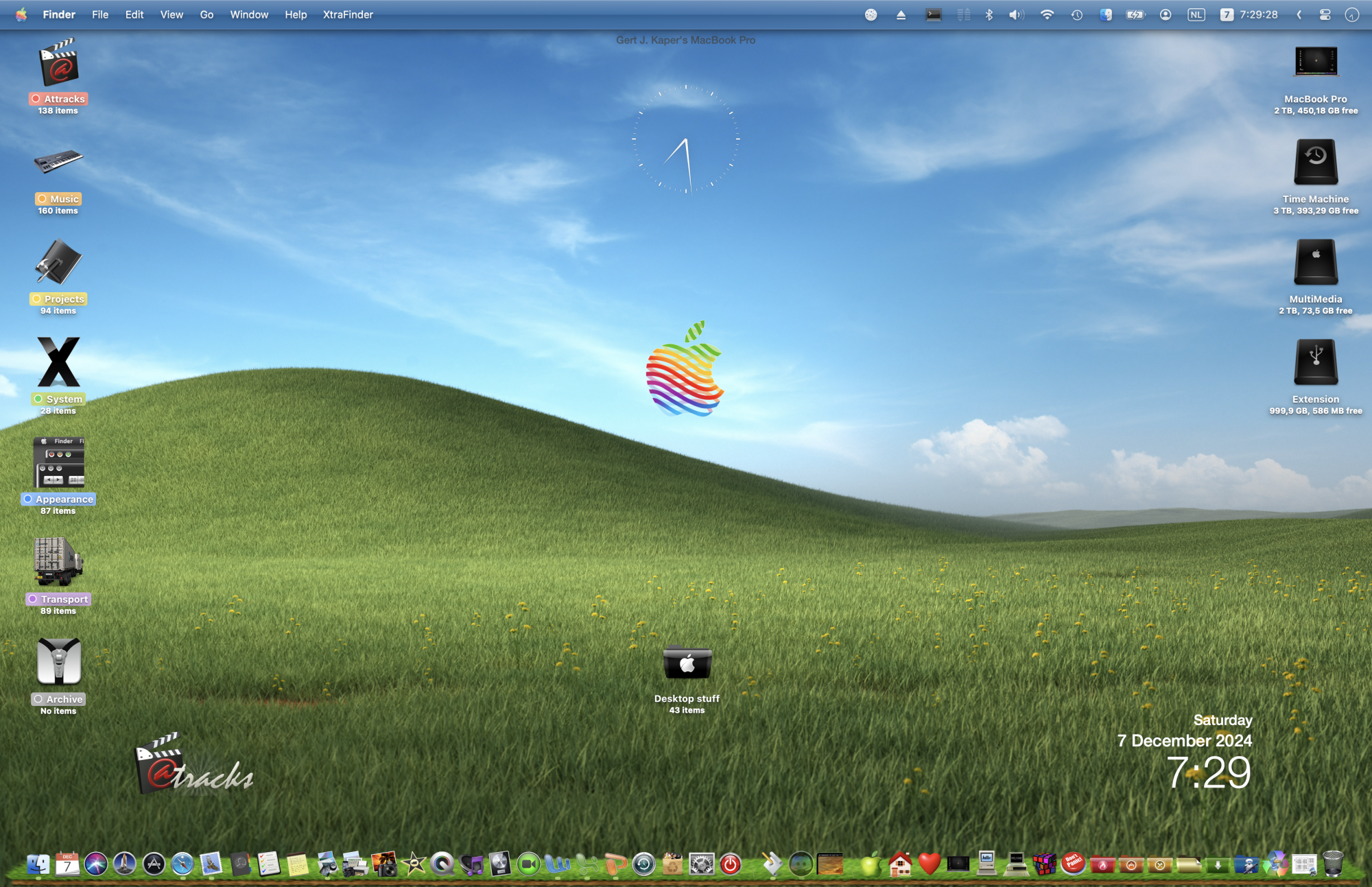This screenshot has width=1372, height=887.
Task: Click the Don't Panic button icon
Action: point(1073,864)
